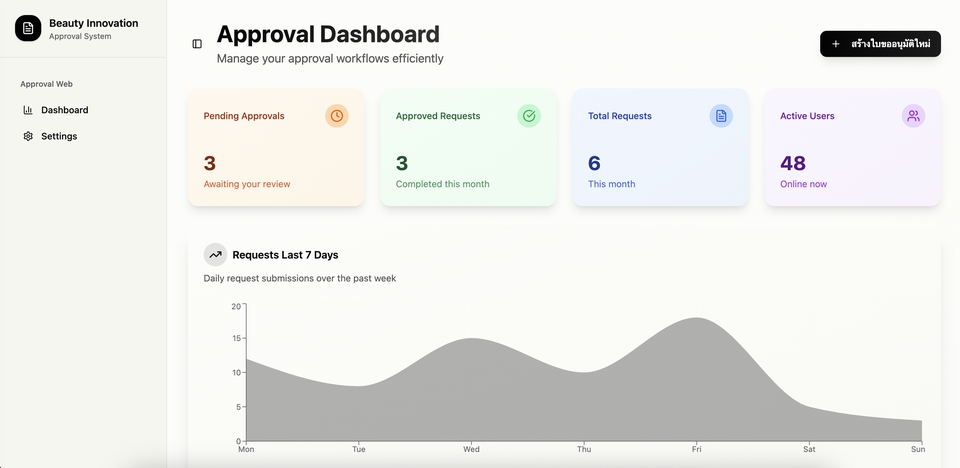
Task: Open the Settings menu item
Action: (x=59, y=136)
